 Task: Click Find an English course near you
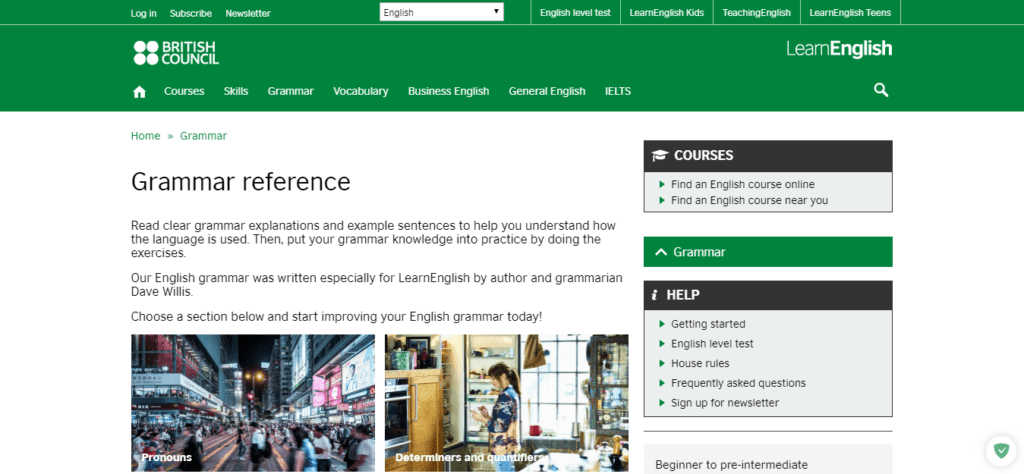750,200
